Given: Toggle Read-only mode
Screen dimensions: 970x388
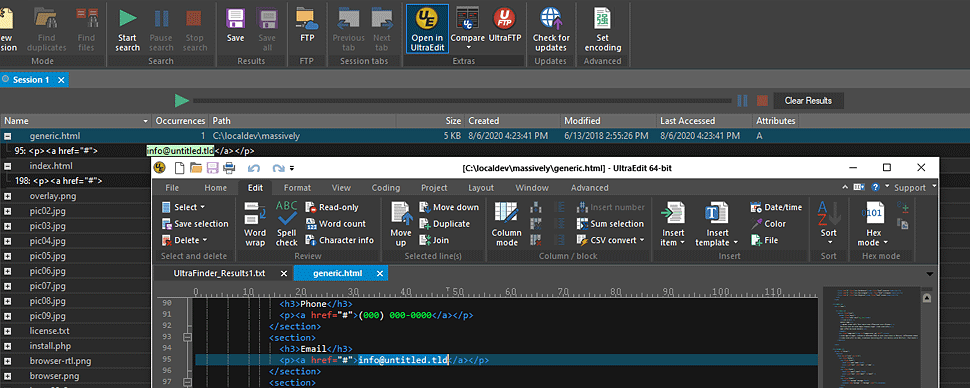Looking at the screenshot, I should [x=333, y=207].
